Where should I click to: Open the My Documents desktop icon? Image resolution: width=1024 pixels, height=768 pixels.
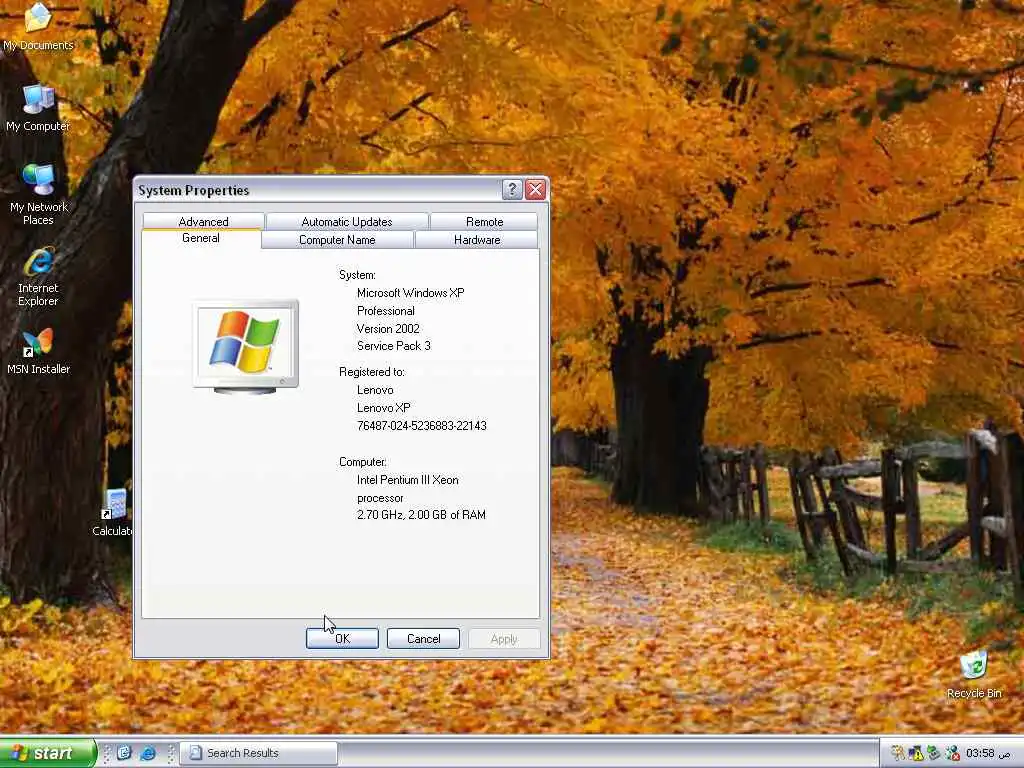point(39,26)
